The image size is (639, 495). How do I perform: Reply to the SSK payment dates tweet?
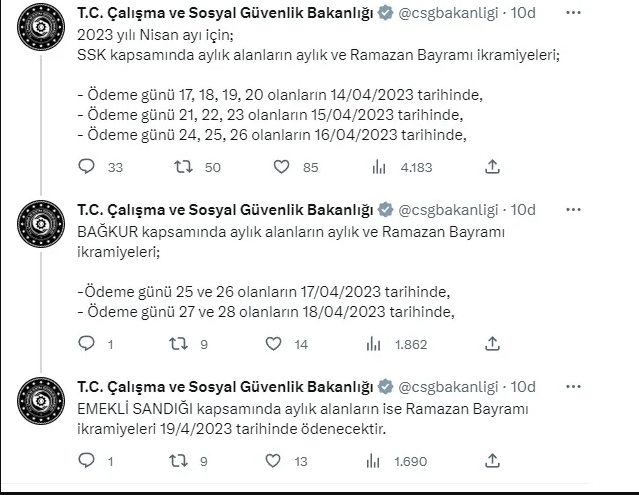click(x=87, y=167)
